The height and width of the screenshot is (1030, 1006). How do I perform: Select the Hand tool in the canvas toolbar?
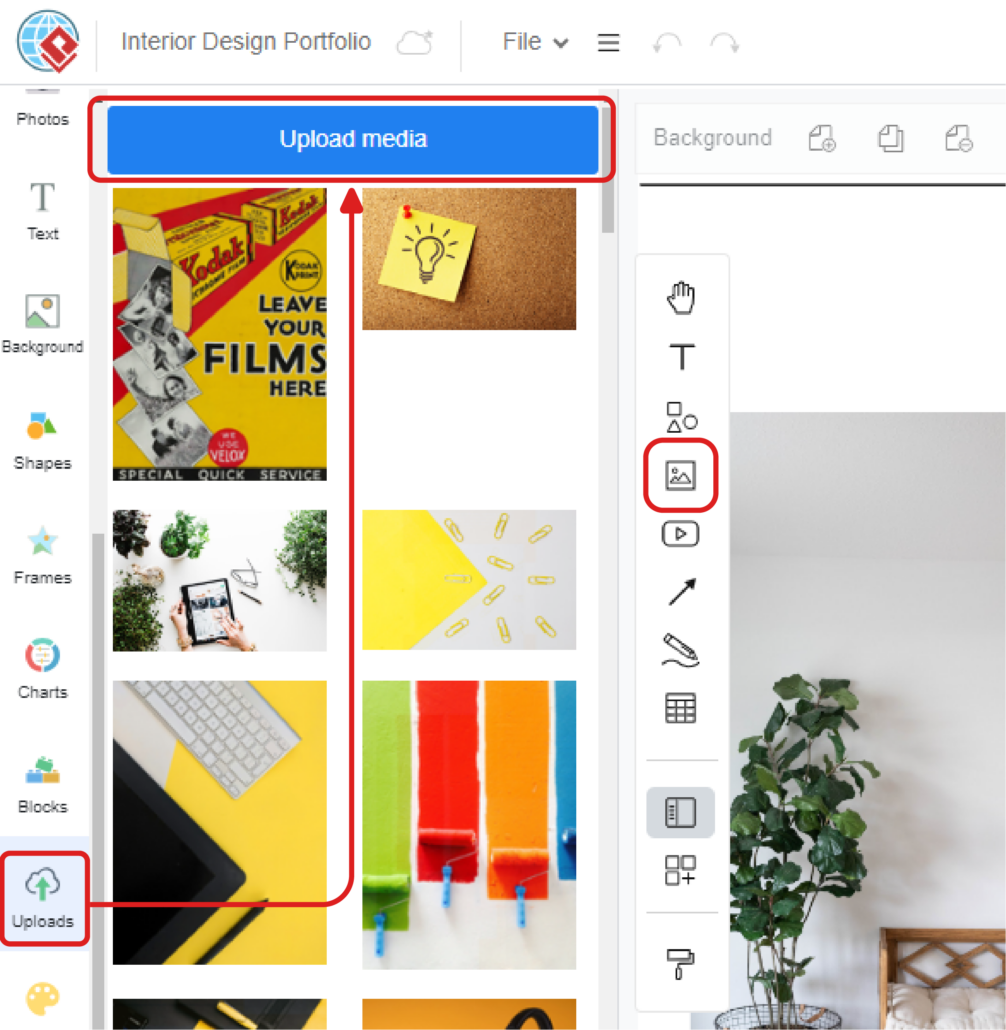coord(681,296)
